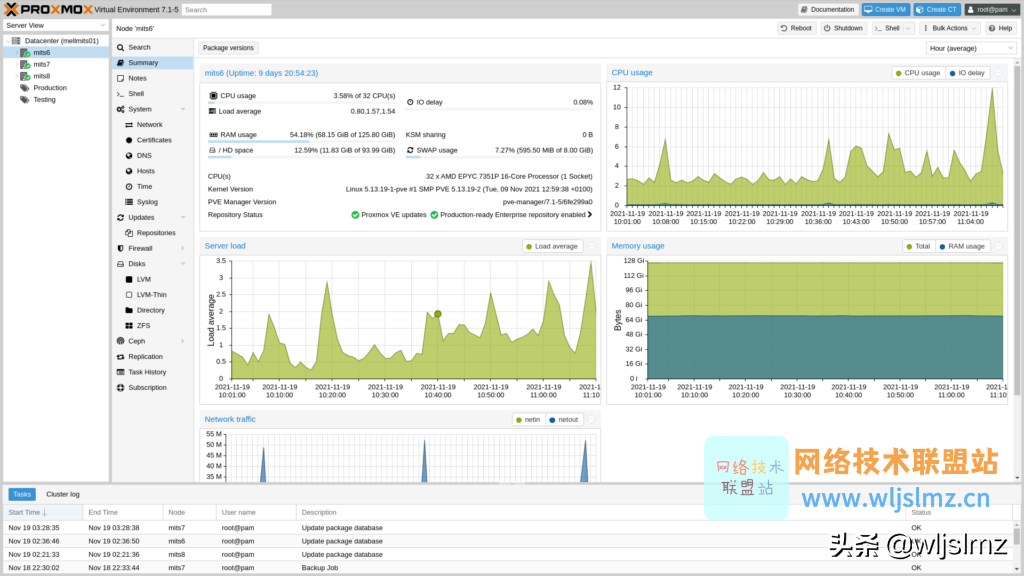This screenshot has width=1024, height=576.
Task: Open the Firewall shield icon
Action: coord(120,248)
